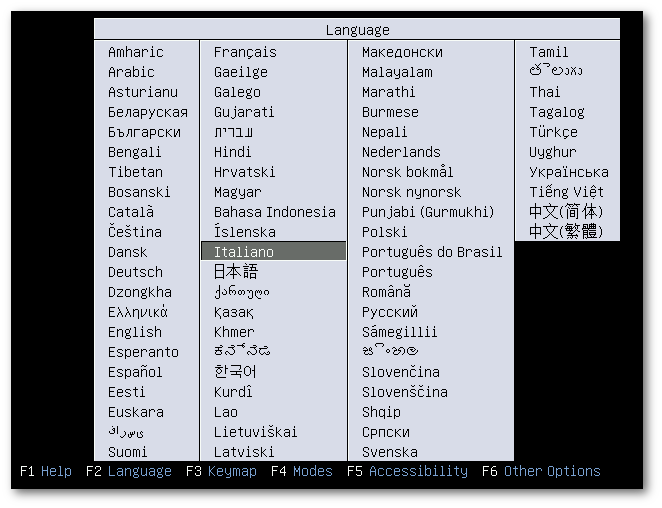Screen dimensions: 662x508
Task: Open F6 Other Options
Action: point(541,471)
